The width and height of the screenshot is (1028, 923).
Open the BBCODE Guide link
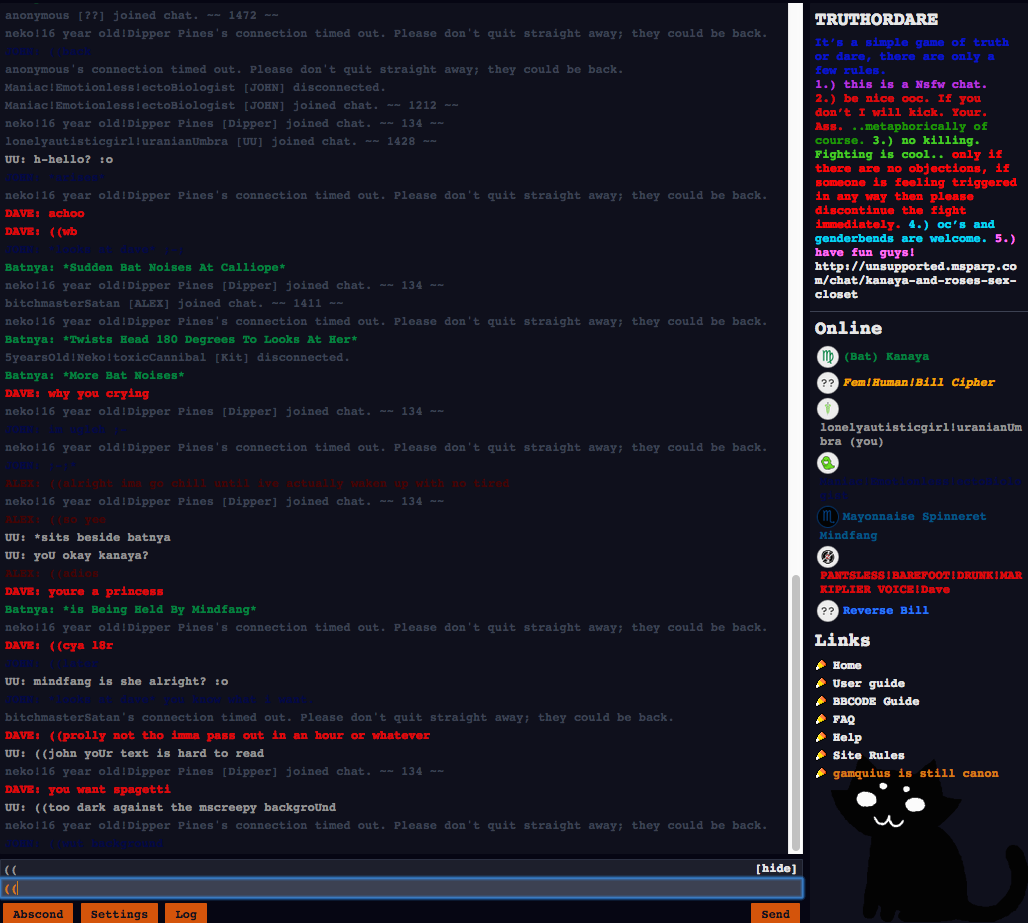pyautogui.click(x=875, y=701)
